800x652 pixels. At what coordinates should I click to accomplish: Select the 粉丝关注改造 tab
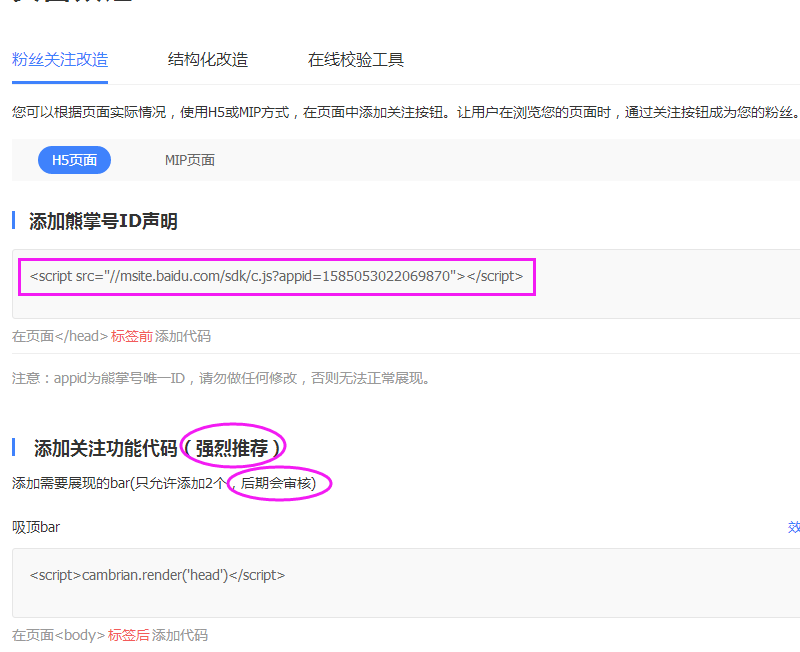tap(60, 60)
